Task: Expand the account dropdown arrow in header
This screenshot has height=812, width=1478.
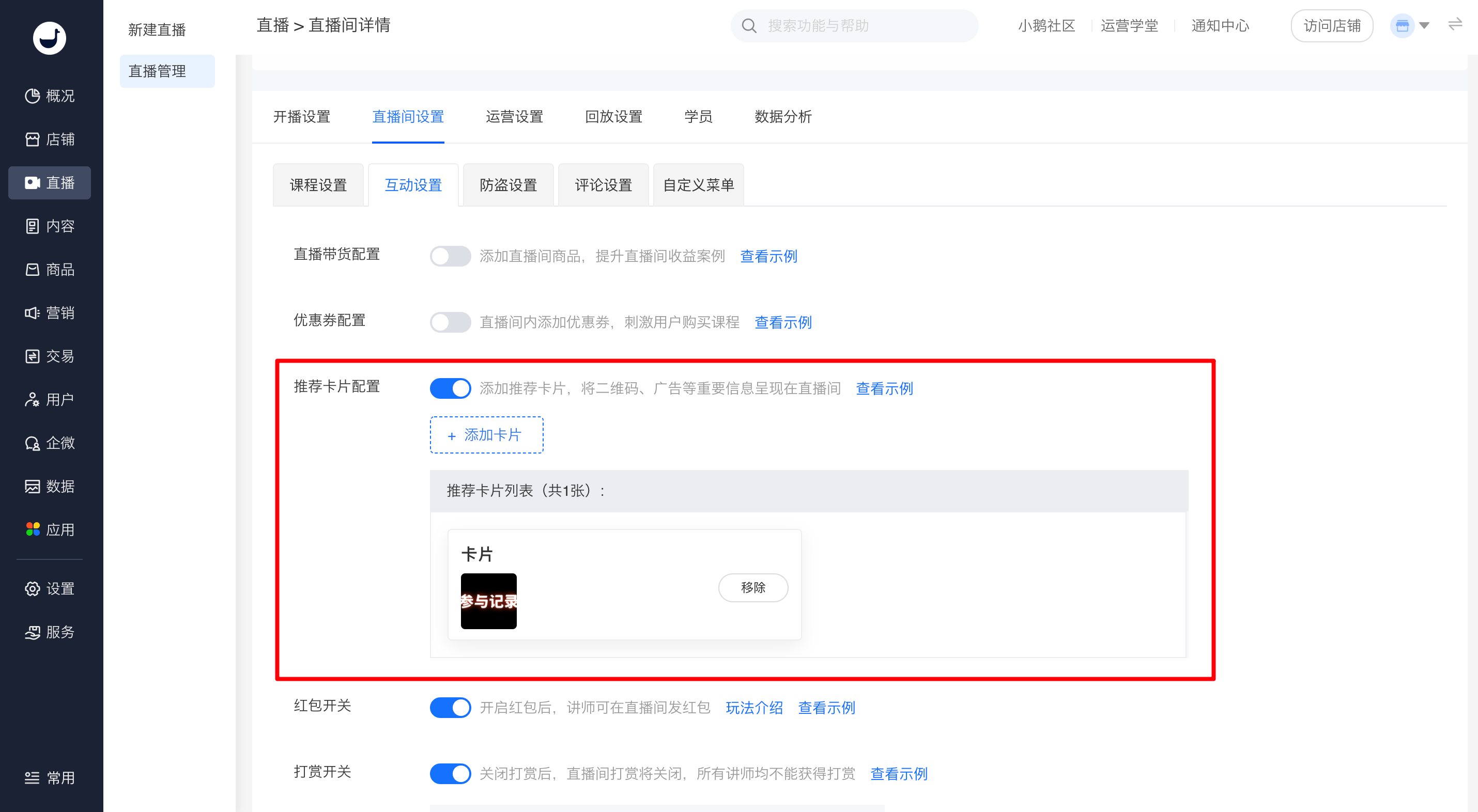Action: pyautogui.click(x=1424, y=26)
